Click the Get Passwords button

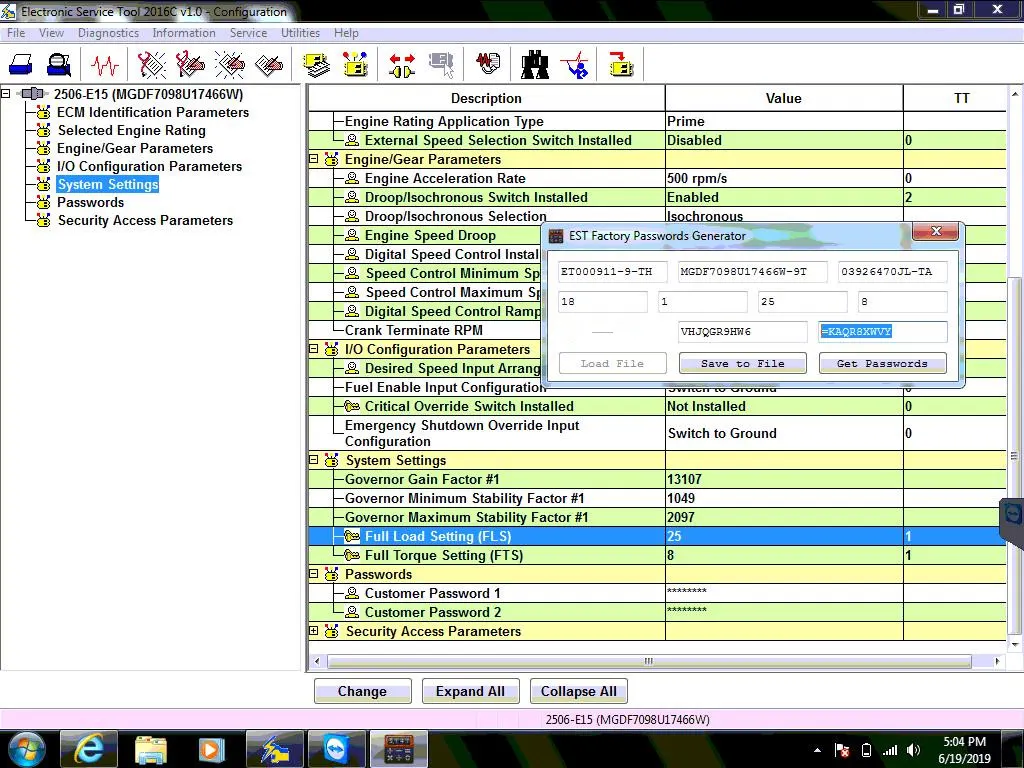pyautogui.click(x=882, y=363)
